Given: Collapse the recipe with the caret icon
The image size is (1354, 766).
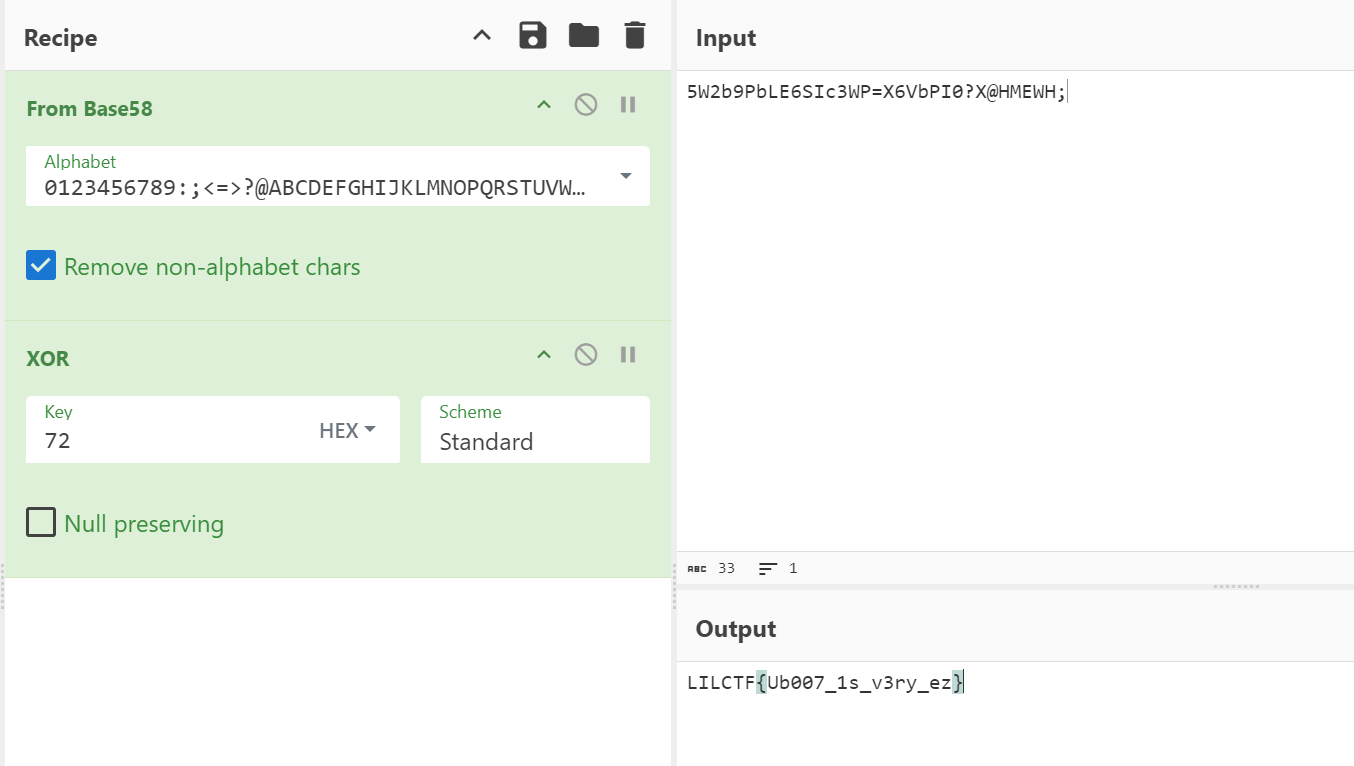Looking at the screenshot, I should point(482,36).
